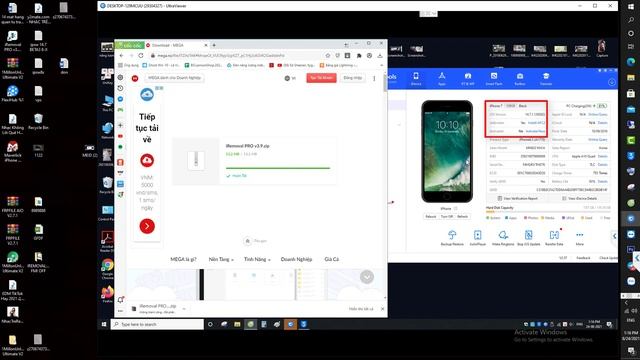
Task: Click Reboot under the iPhone image
Action: (431, 216)
